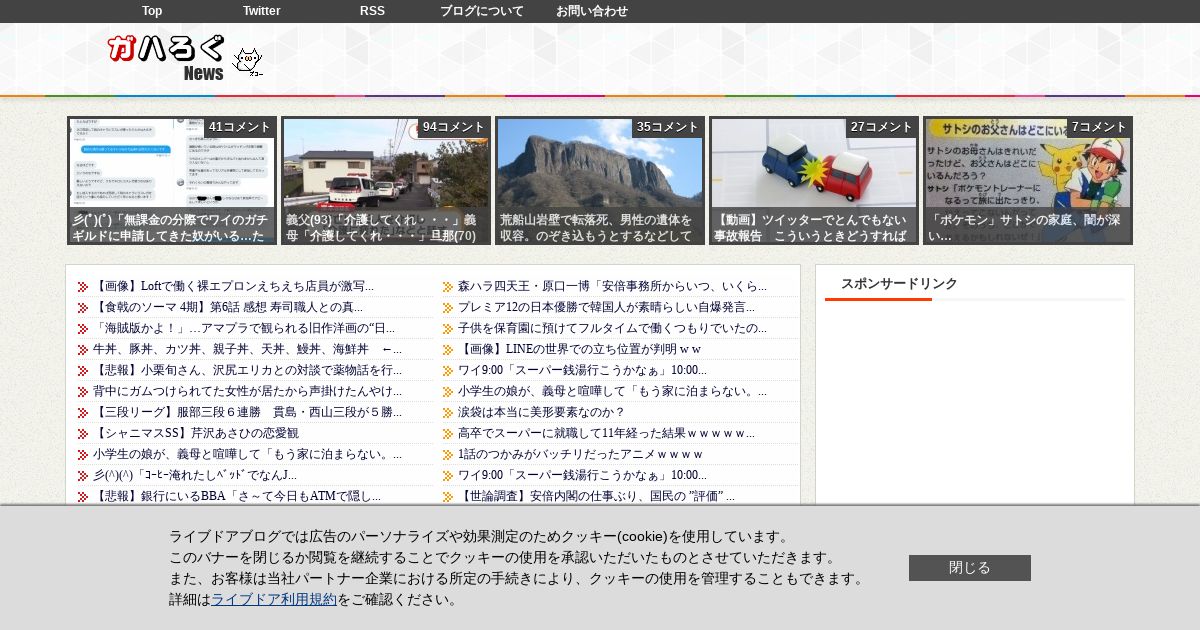
Task: Click yellow bullet icon beside 涙袋は本当に row
Action: (448, 413)
